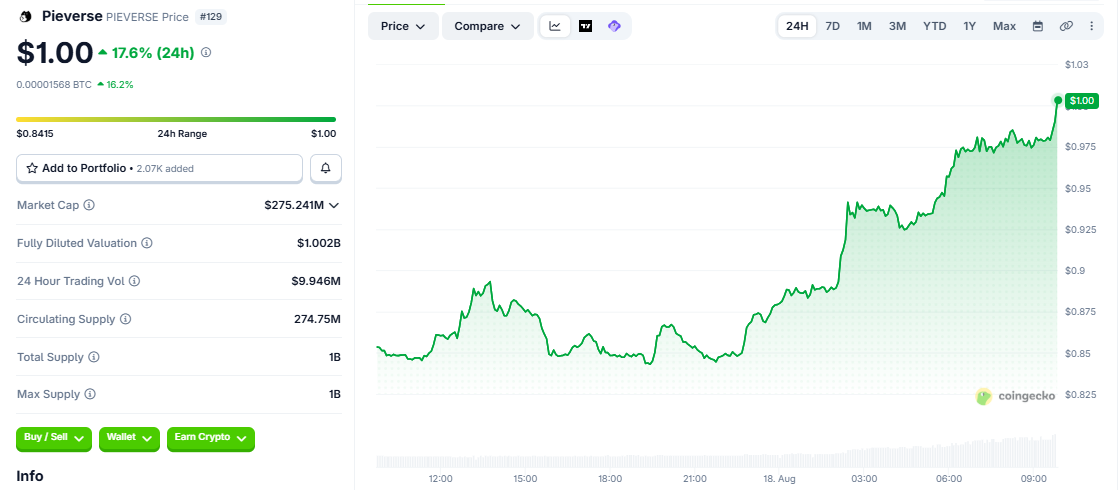Switch to the line chart view icon
The height and width of the screenshot is (490, 1118).
(555, 26)
